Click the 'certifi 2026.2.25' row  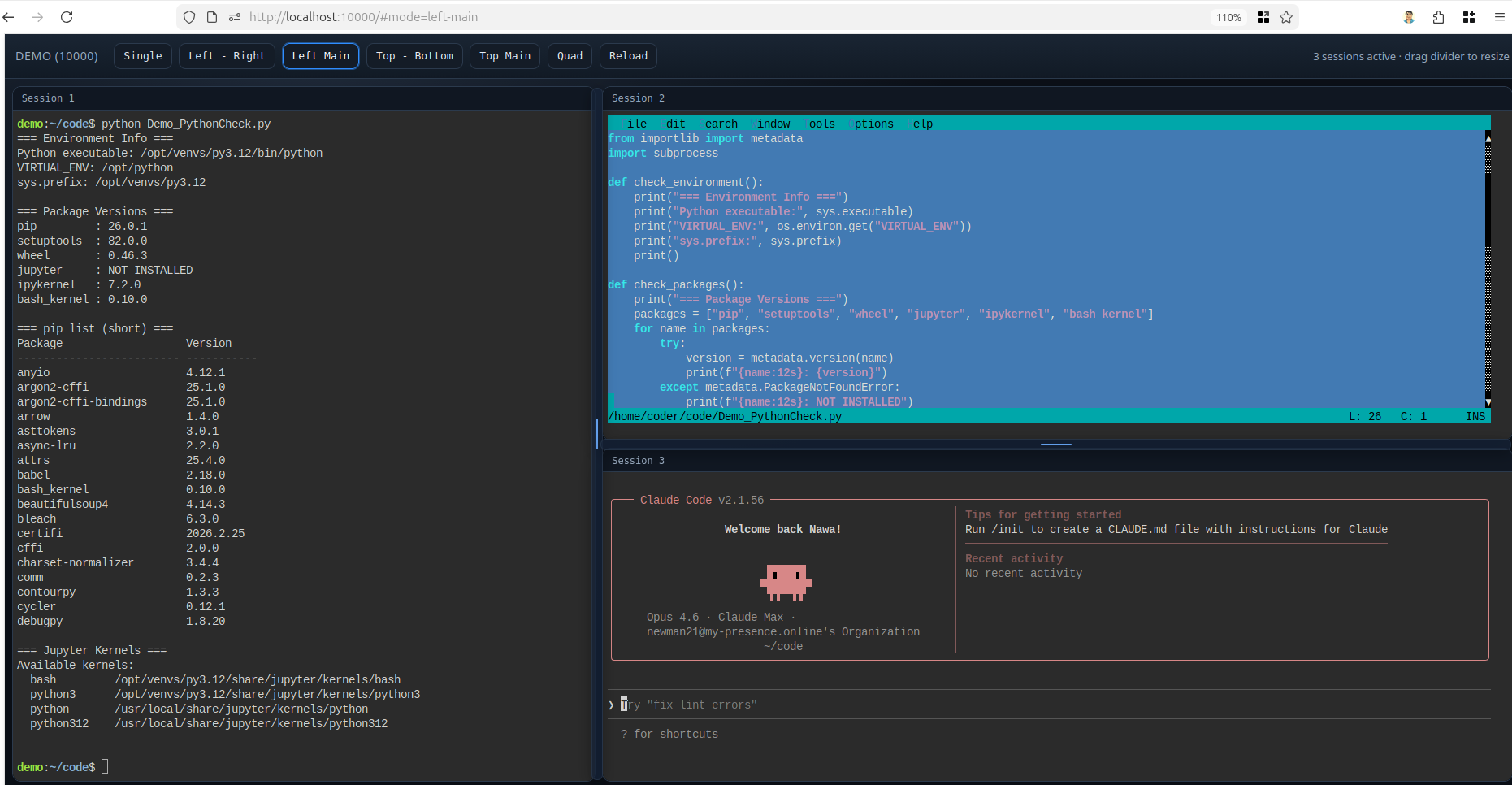tap(131, 533)
